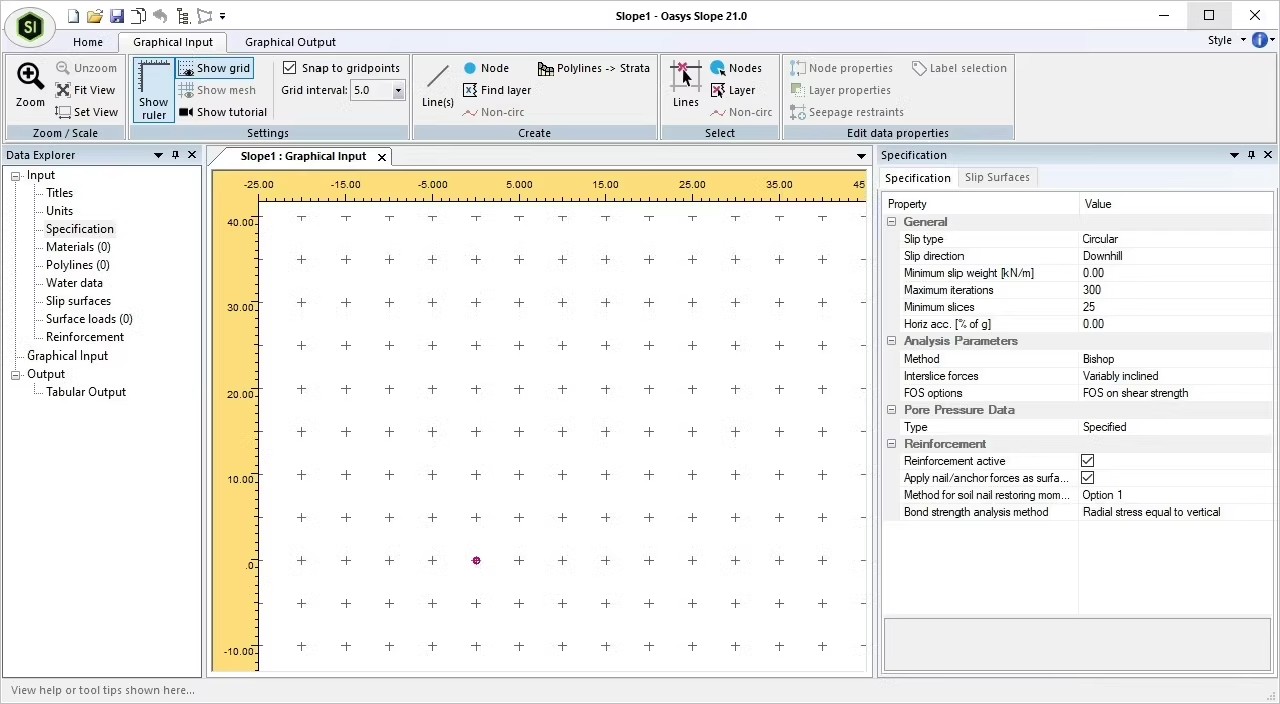Switch to the Home ribbon tab
This screenshot has height=704, width=1280.
[x=88, y=42]
